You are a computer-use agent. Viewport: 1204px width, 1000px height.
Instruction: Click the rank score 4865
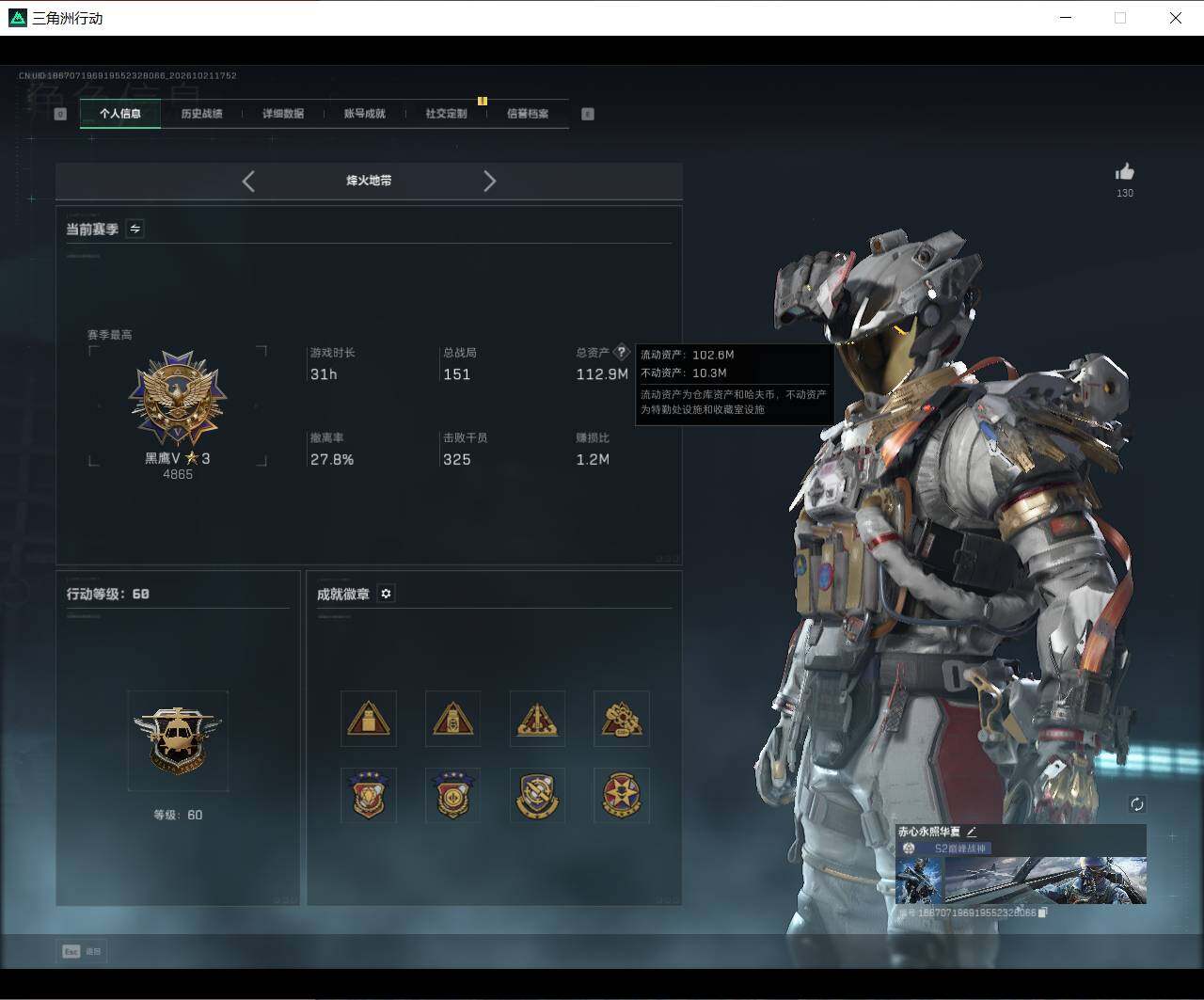click(x=178, y=475)
